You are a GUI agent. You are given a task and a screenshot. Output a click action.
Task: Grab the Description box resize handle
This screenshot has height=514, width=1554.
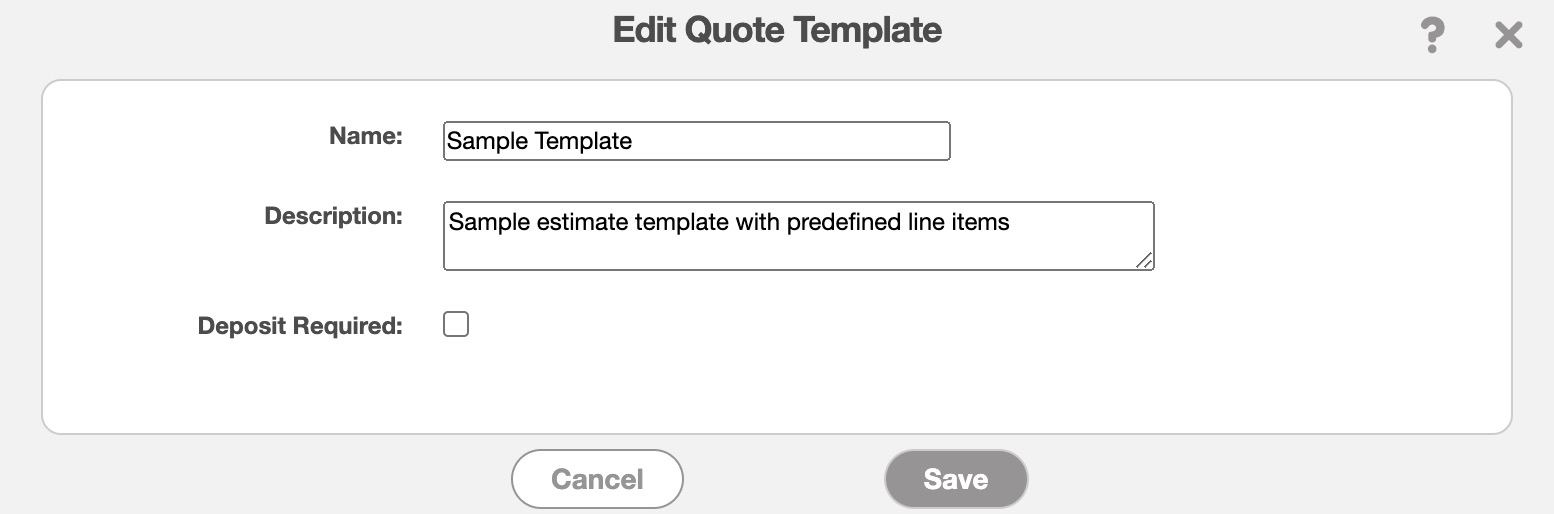coord(1145,261)
